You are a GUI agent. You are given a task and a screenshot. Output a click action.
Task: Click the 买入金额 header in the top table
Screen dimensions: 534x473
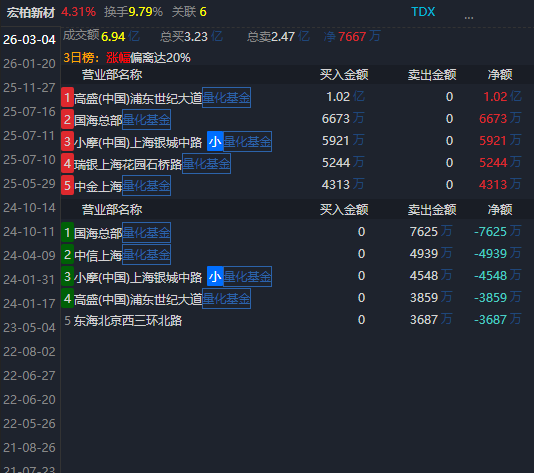[x=344, y=75]
